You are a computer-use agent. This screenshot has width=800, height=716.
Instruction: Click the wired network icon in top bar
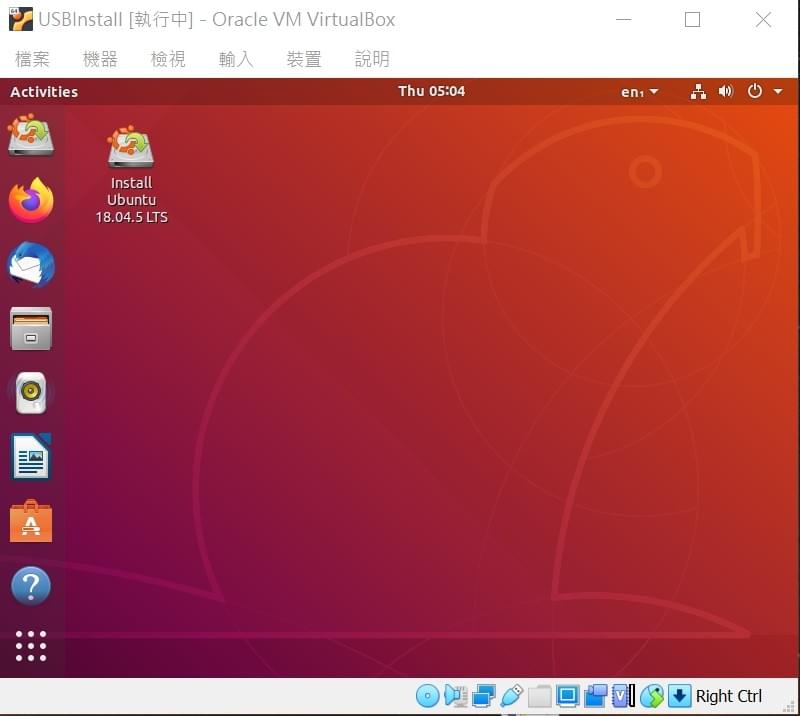pyautogui.click(x=698, y=92)
